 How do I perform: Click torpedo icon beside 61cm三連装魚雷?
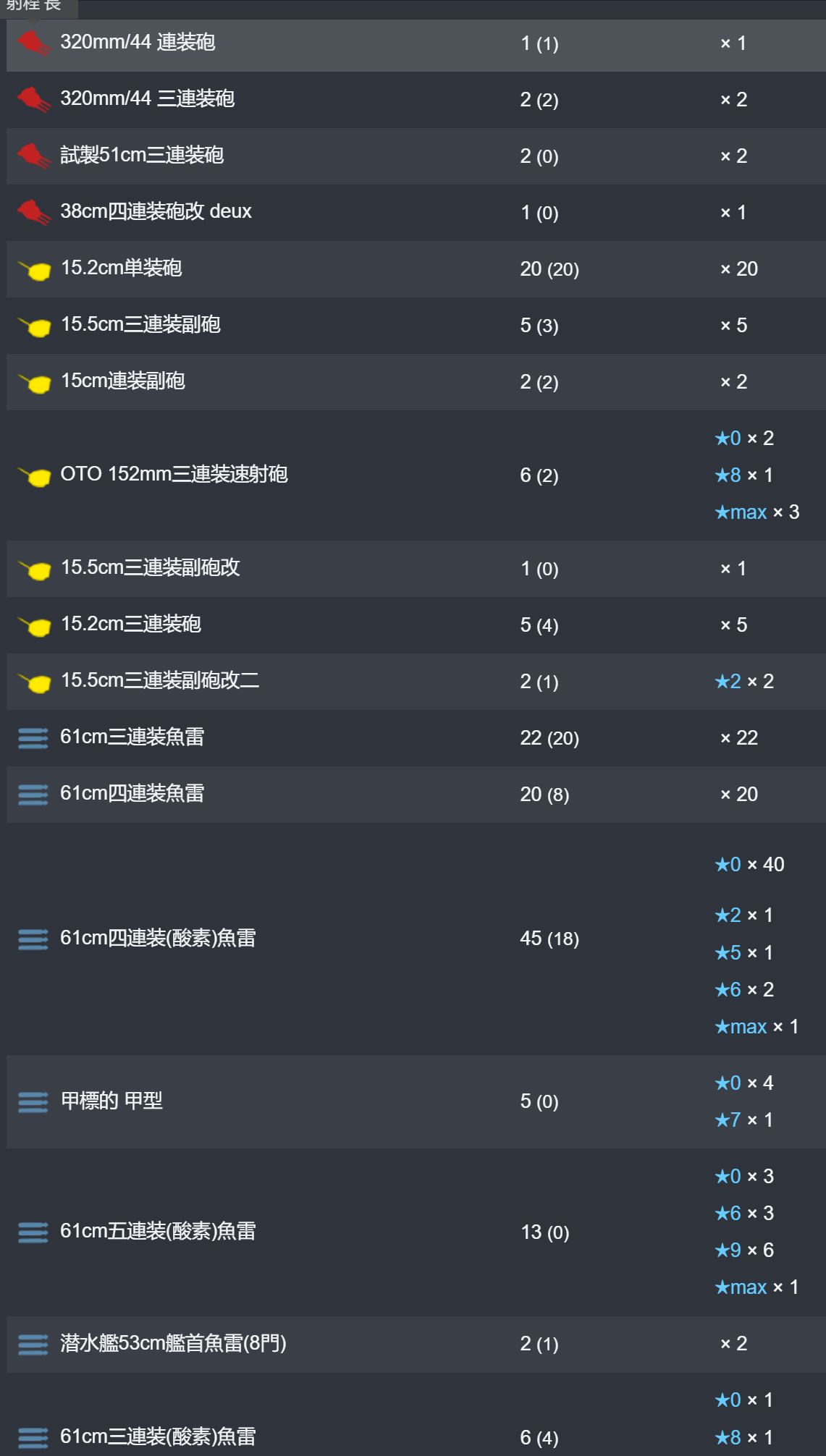(x=33, y=737)
